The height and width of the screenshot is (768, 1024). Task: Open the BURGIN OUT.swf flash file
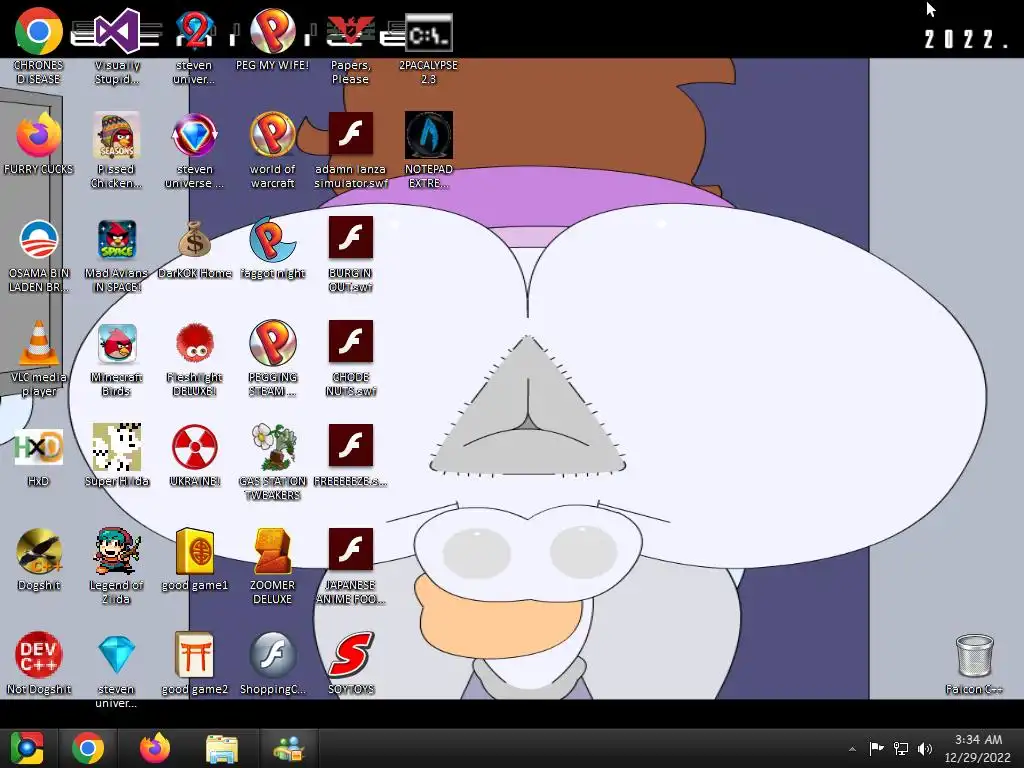point(351,237)
